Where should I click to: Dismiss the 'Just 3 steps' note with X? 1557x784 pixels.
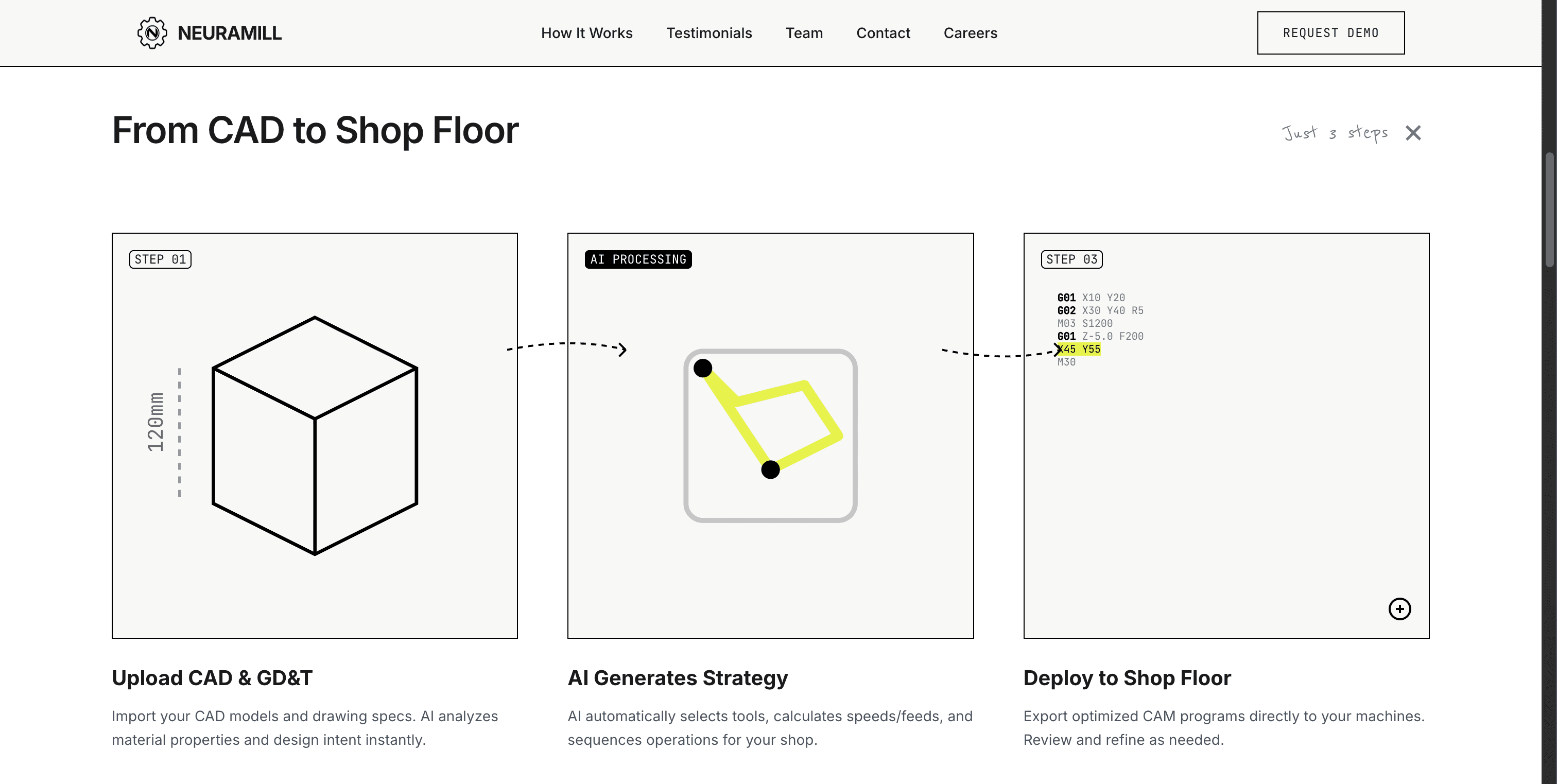[x=1412, y=132]
